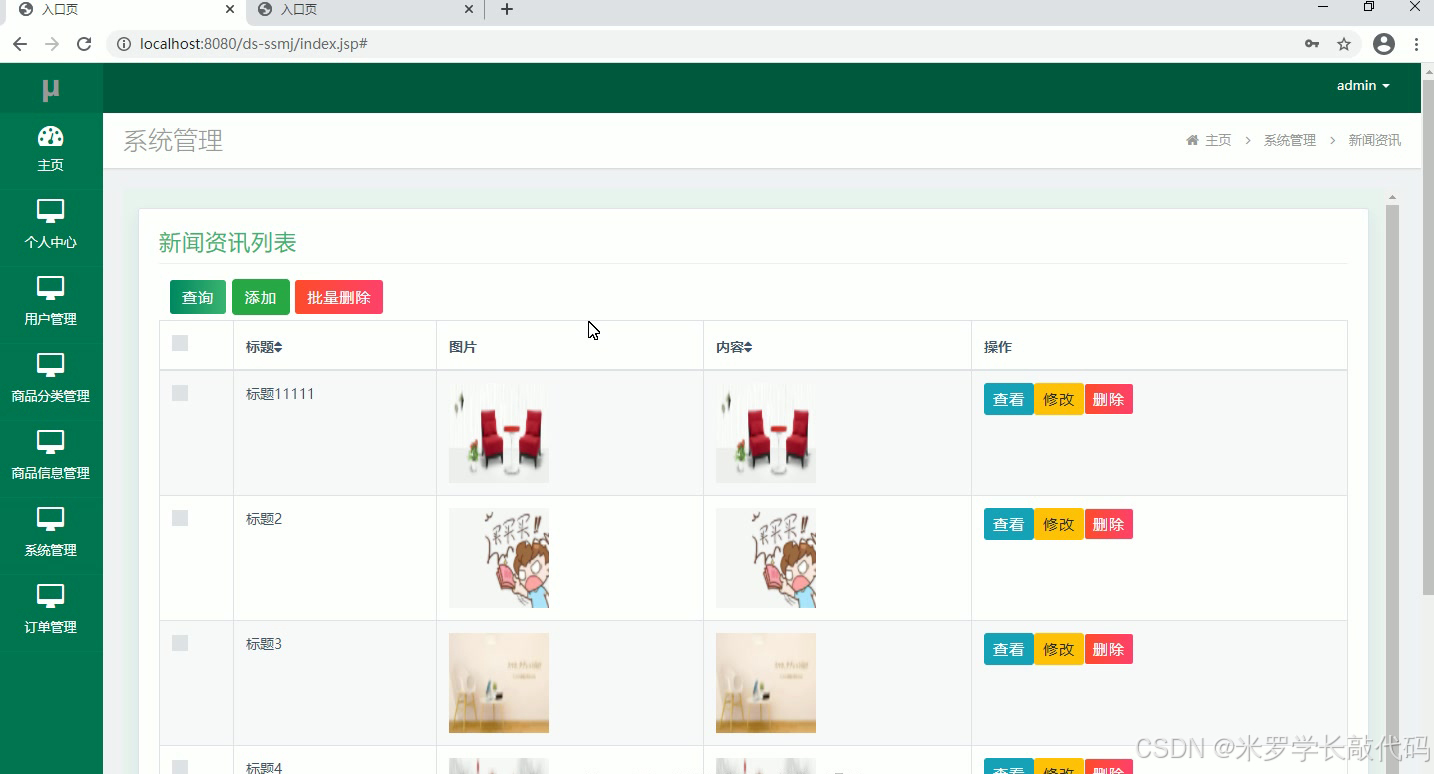The width and height of the screenshot is (1434, 774).
Task: Sort by 内容 column arrows
Action: (x=748, y=347)
